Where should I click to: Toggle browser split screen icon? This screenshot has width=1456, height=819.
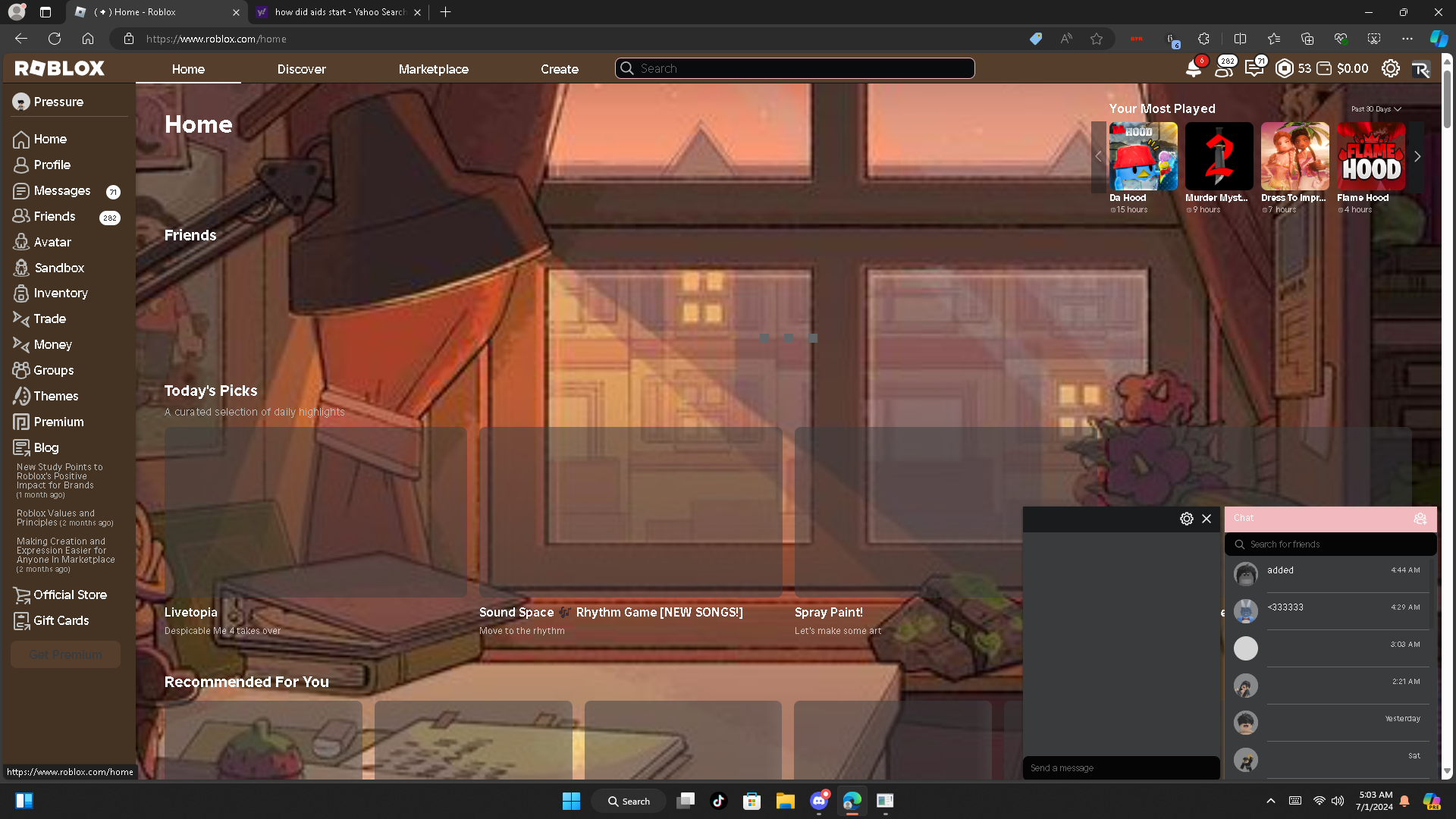1240,39
